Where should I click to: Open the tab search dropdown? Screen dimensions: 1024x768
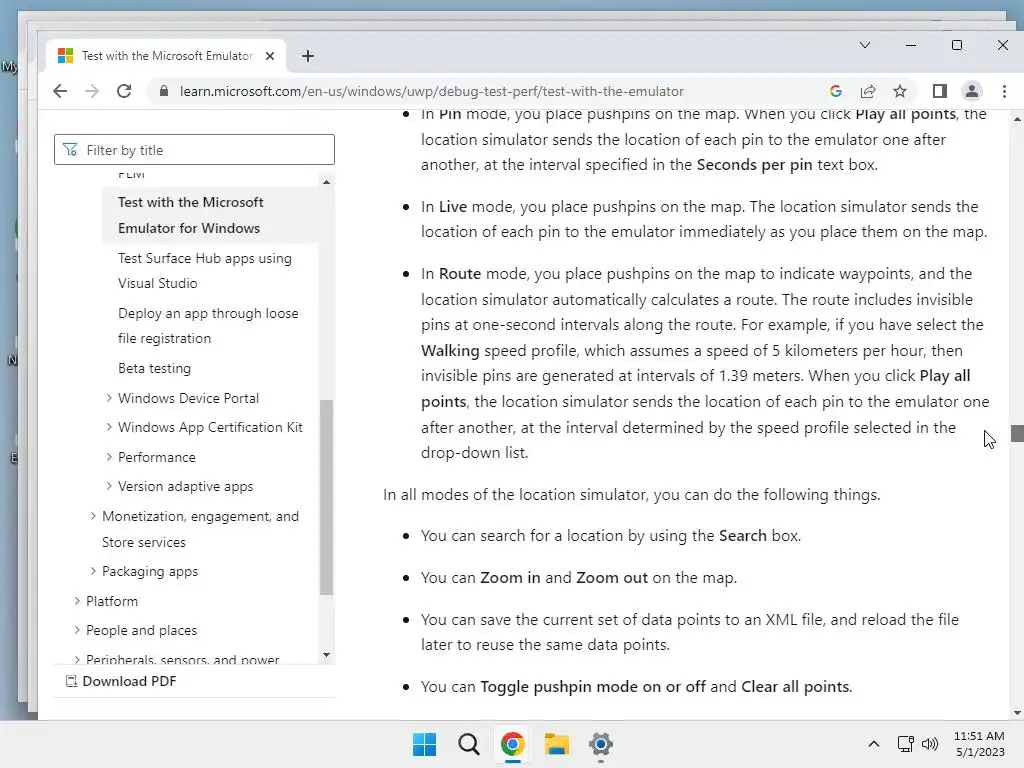(x=865, y=45)
